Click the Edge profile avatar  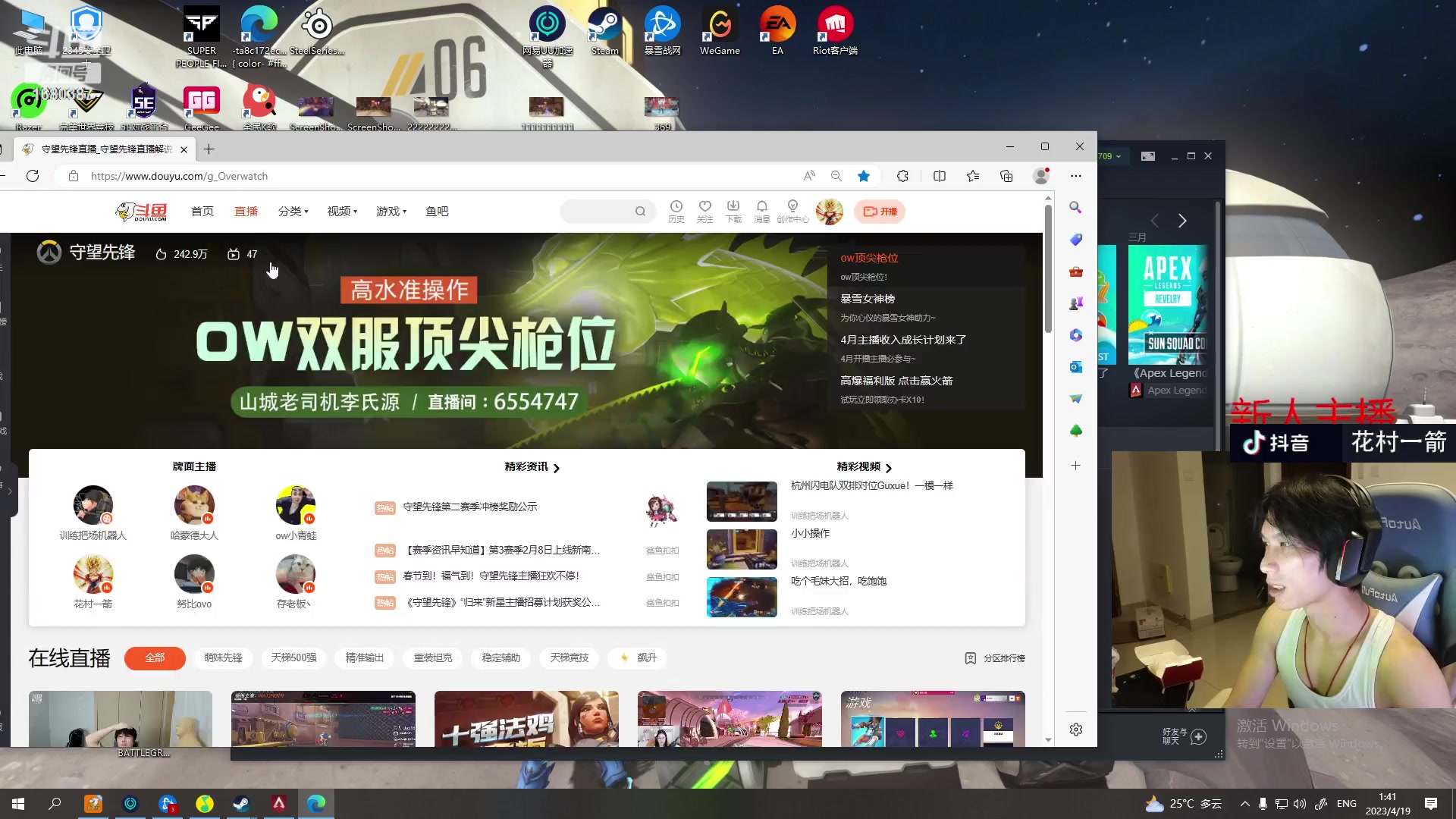click(1041, 176)
